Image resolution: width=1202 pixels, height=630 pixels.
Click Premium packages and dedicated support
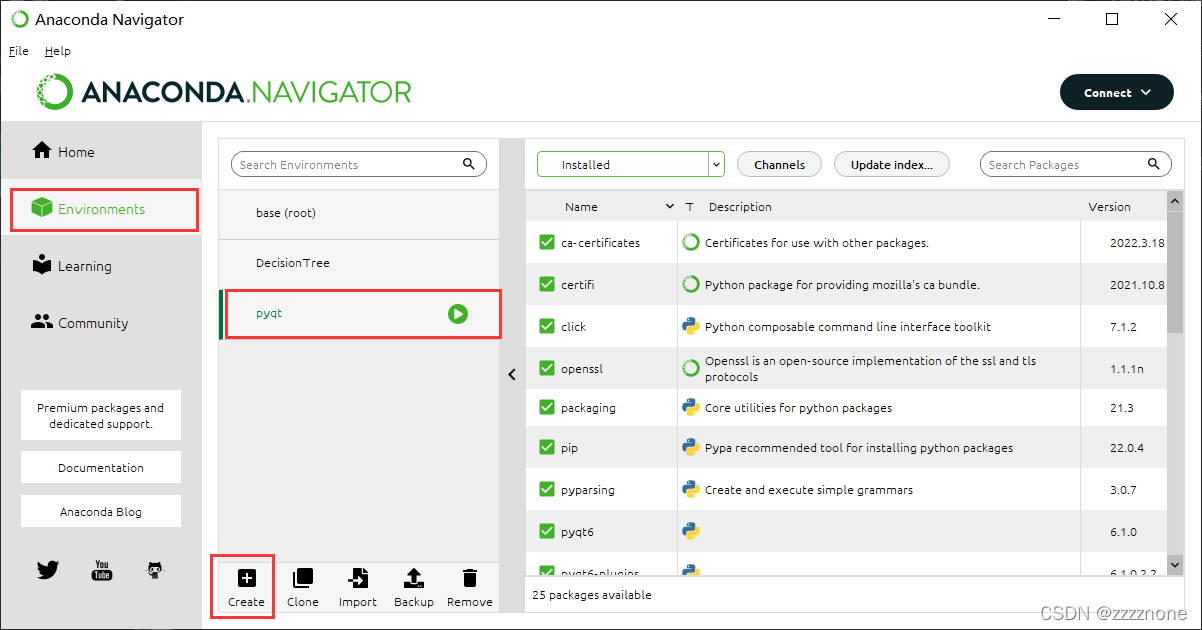[x=101, y=415]
